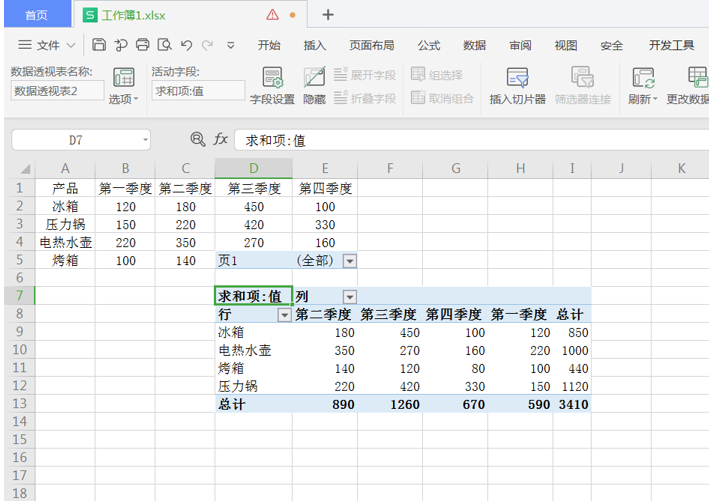
Task: Click the export-to-PDF icon beside Save
Action: (x=121, y=45)
